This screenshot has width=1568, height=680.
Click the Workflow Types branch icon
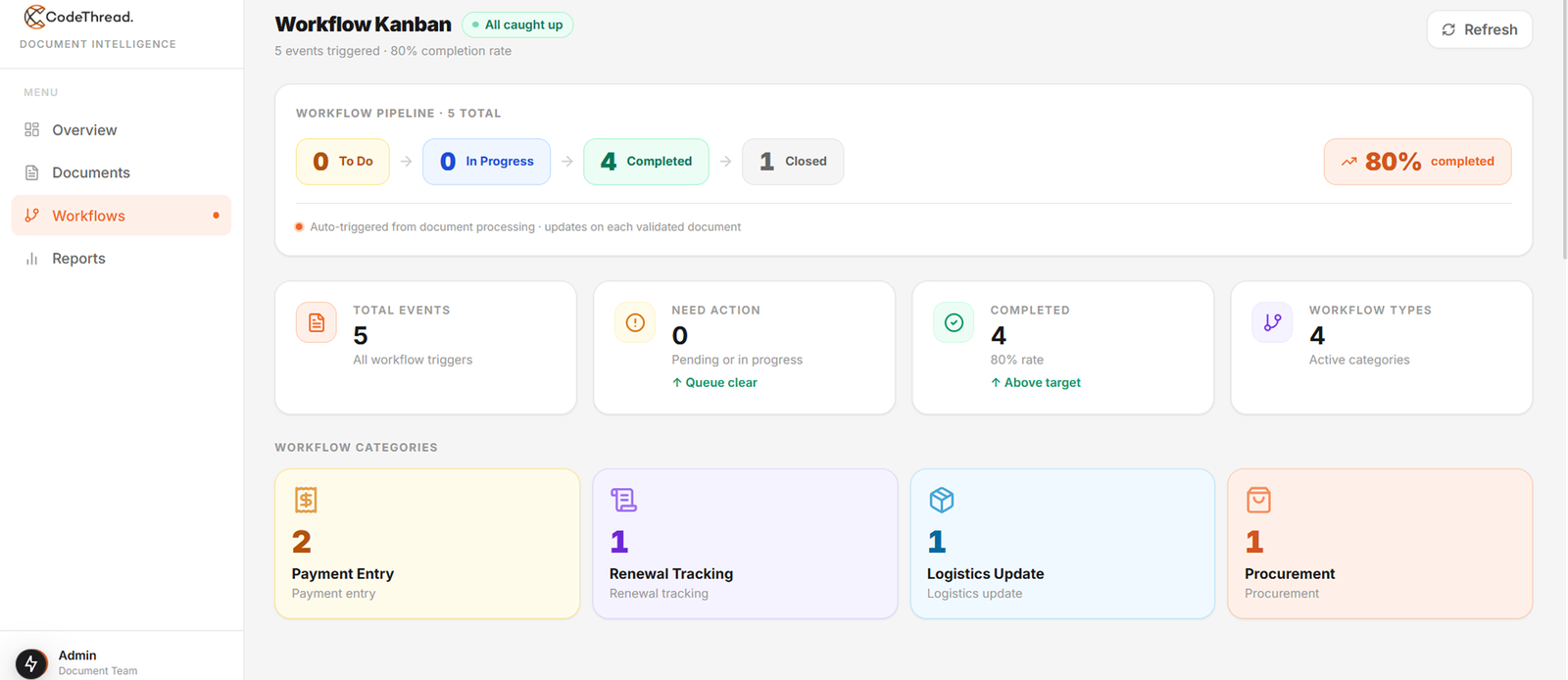pos(1272,322)
